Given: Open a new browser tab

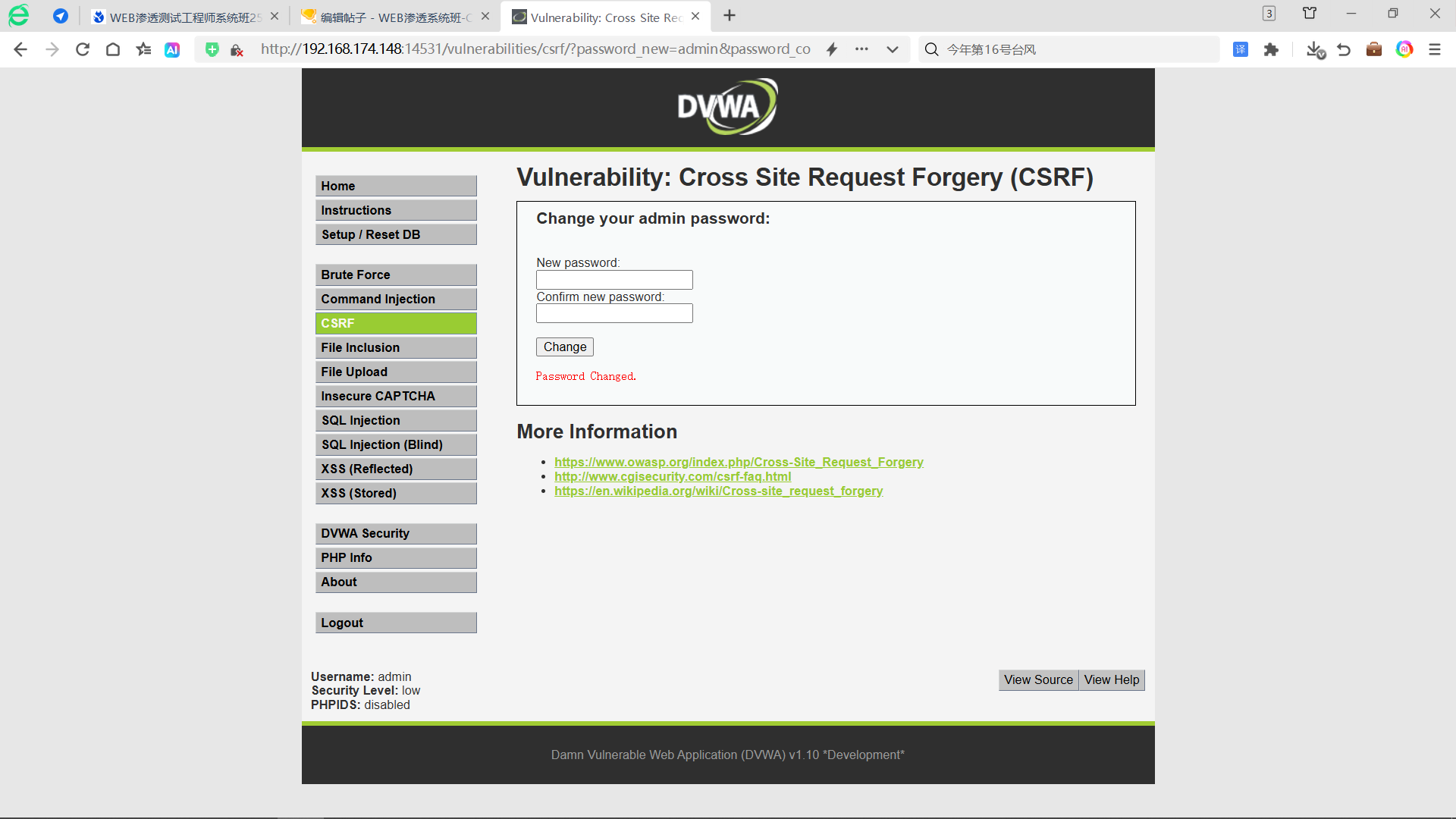Looking at the screenshot, I should 729,15.
